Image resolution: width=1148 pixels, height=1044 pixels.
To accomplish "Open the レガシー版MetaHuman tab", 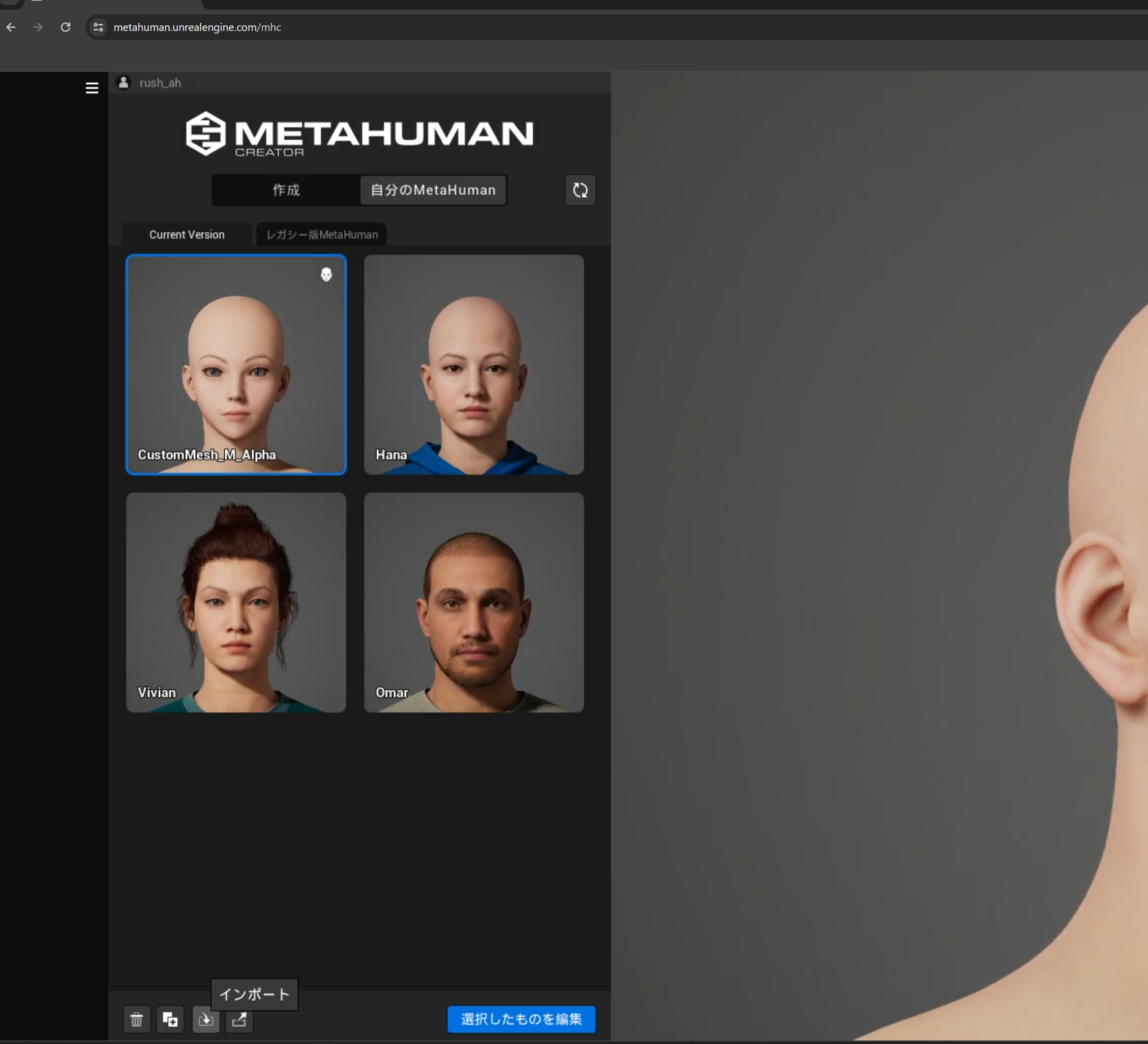I will tap(321, 234).
